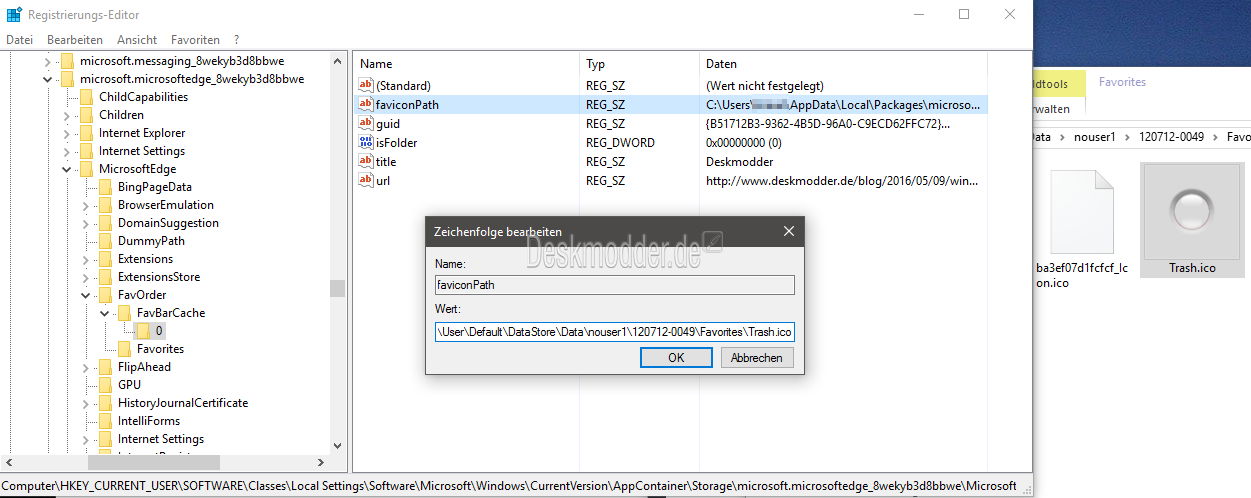This screenshot has width=1251, height=498.
Task: Select the blank .ico file in Explorer window
Action: (x=1081, y=228)
